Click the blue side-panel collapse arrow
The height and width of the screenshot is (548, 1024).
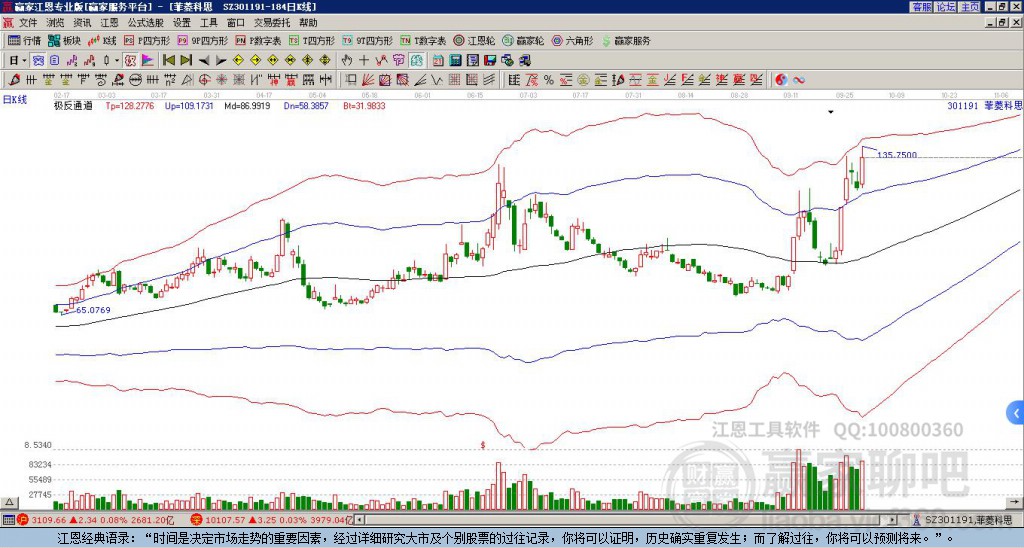pos(1016,413)
